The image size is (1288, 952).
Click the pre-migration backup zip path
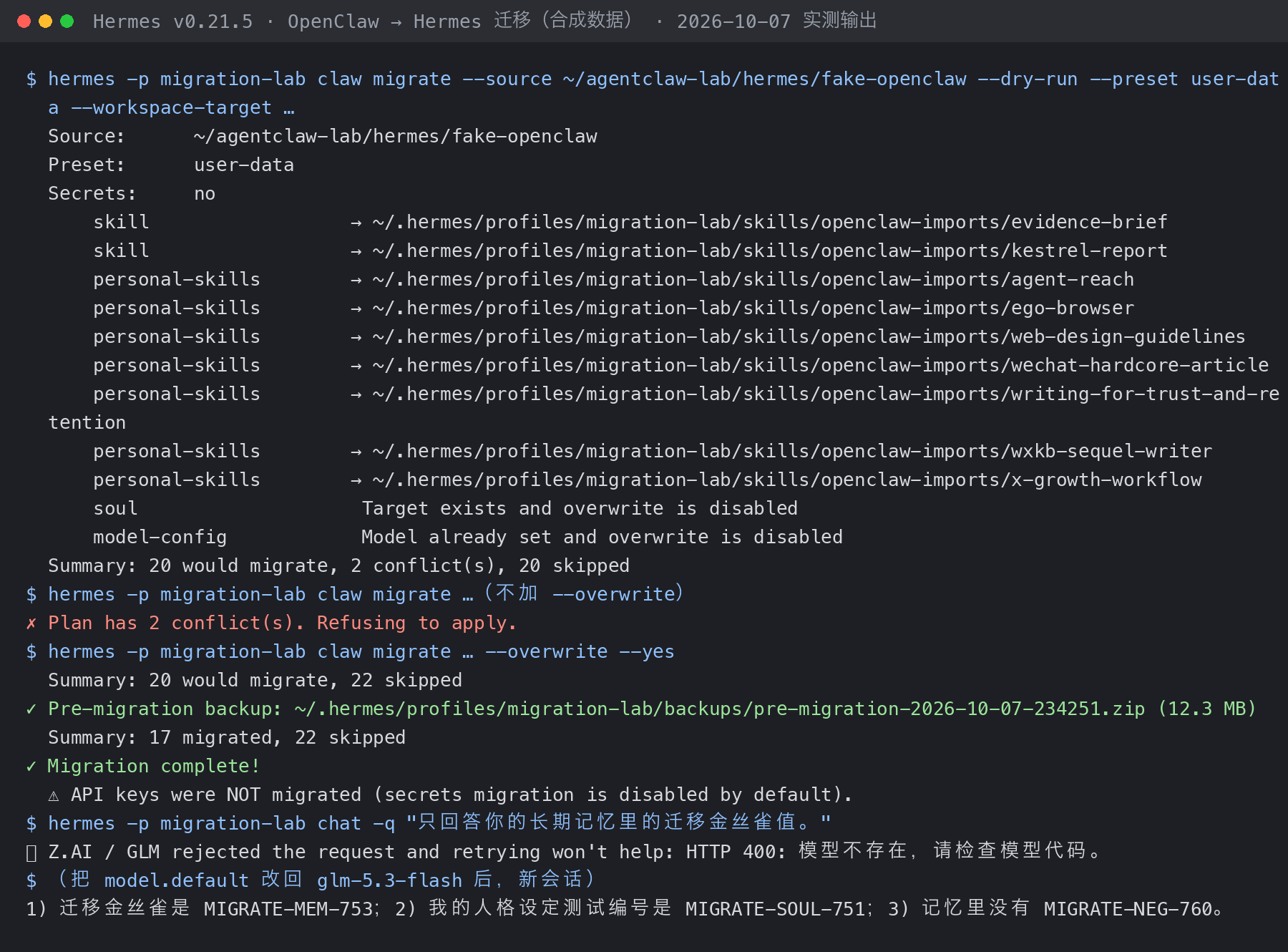[719, 709]
